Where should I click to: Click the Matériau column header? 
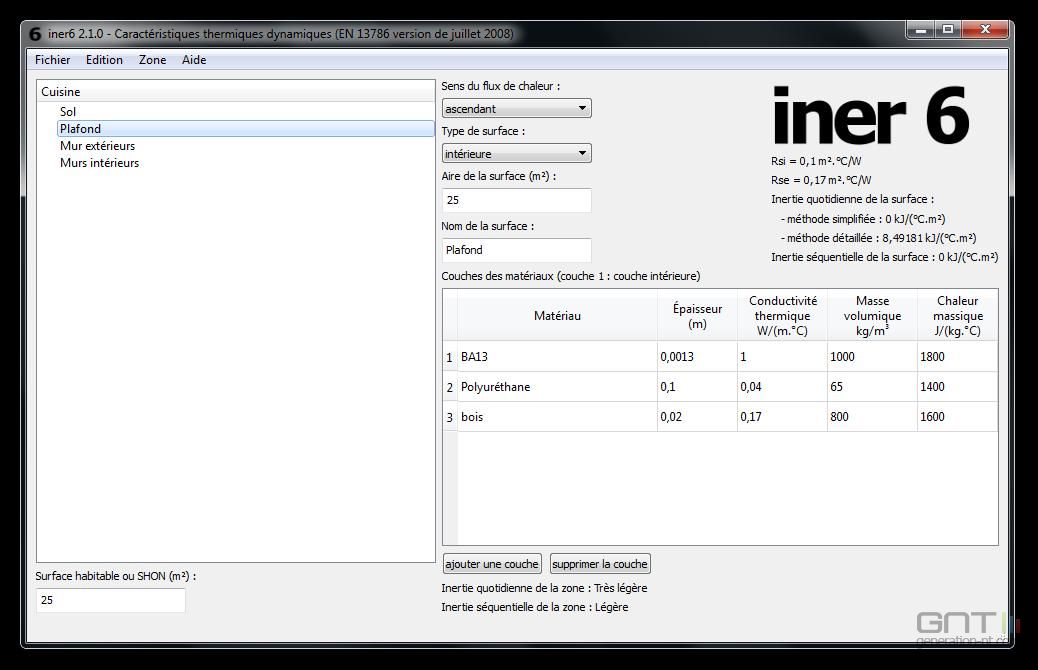click(x=557, y=316)
